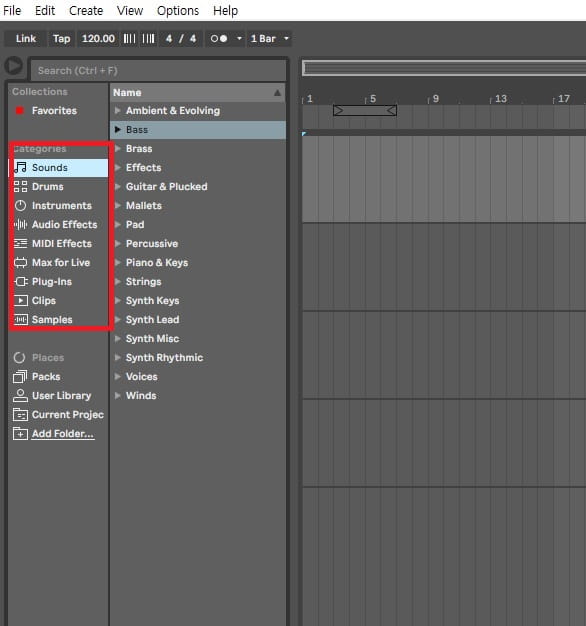This screenshot has height=626, width=586.
Task: Open the Edit menu
Action: [45, 10]
